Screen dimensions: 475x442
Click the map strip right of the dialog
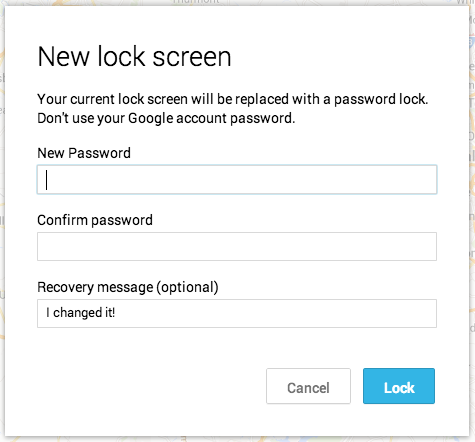coord(472,220)
